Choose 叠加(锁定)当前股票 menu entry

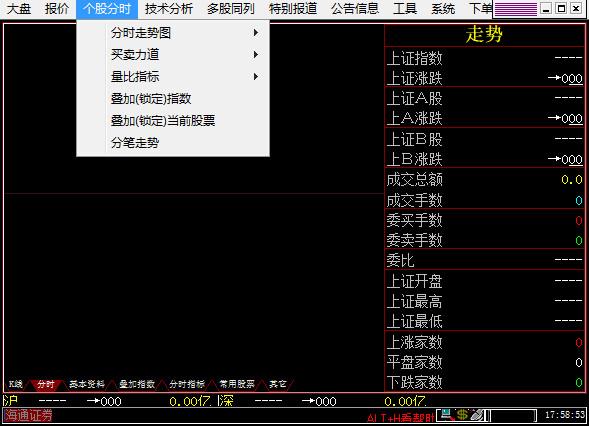coord(173,121)
